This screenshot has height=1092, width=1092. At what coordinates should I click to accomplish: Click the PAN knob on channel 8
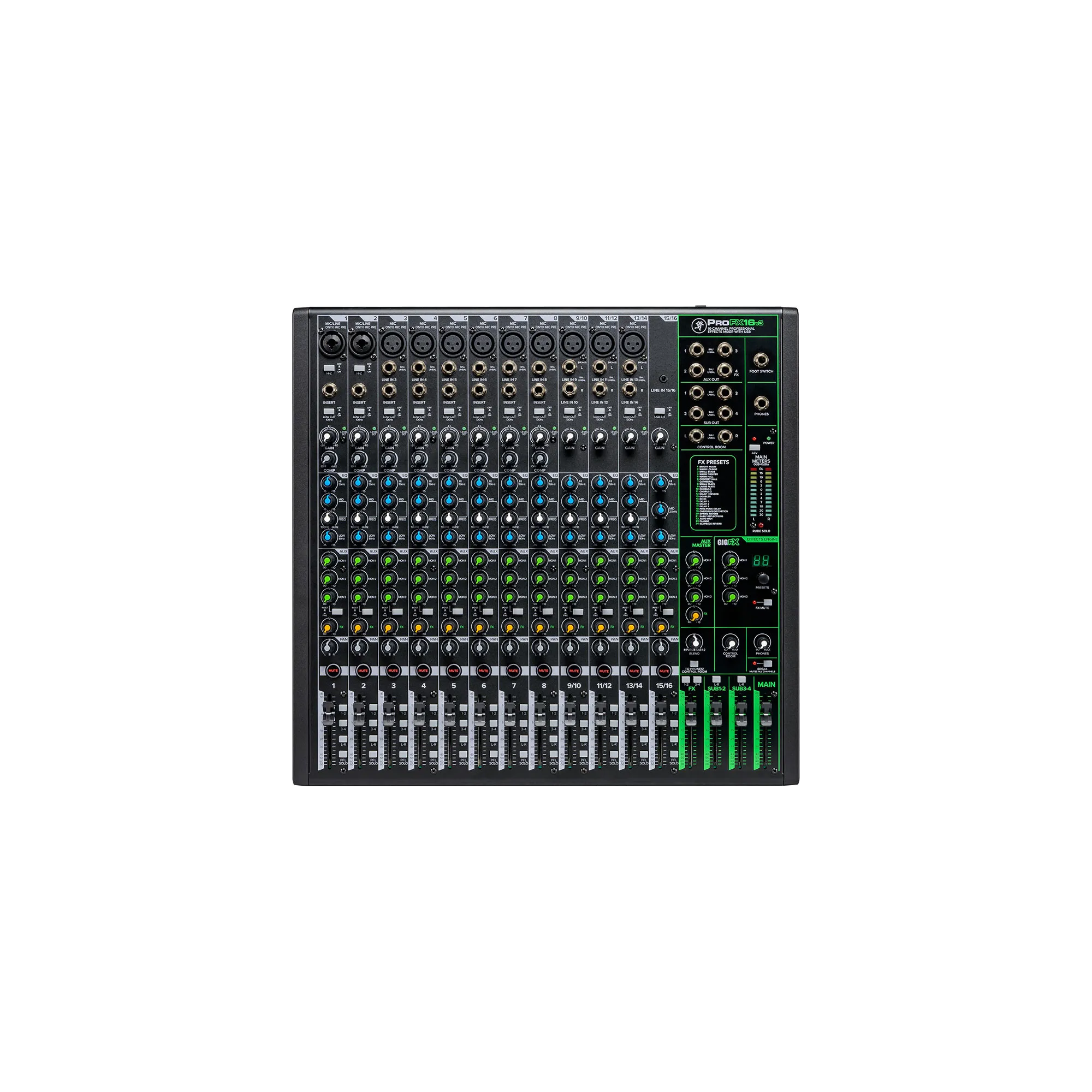[539, 646]
